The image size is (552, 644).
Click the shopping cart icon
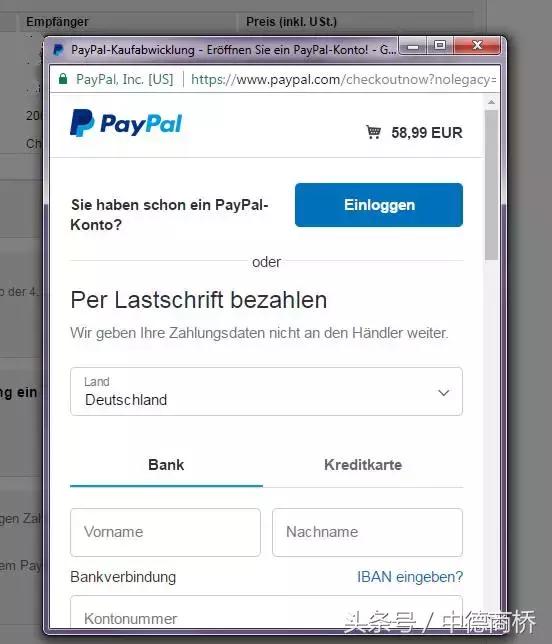click(373, 132)
